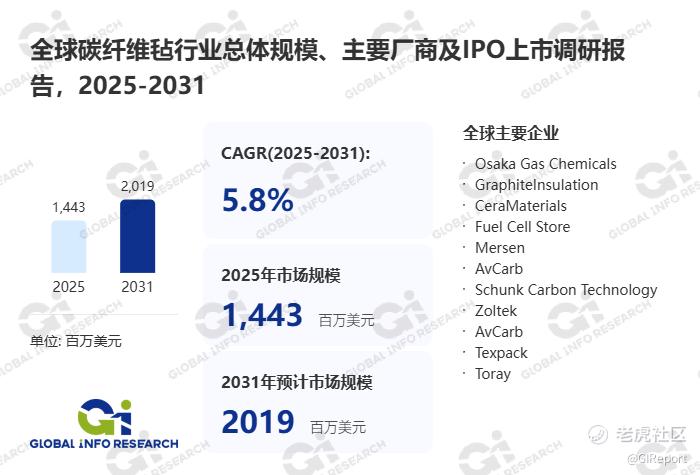Click the large 2019 market size value
This screenshot has width=700, height=475.
[258, 421]
